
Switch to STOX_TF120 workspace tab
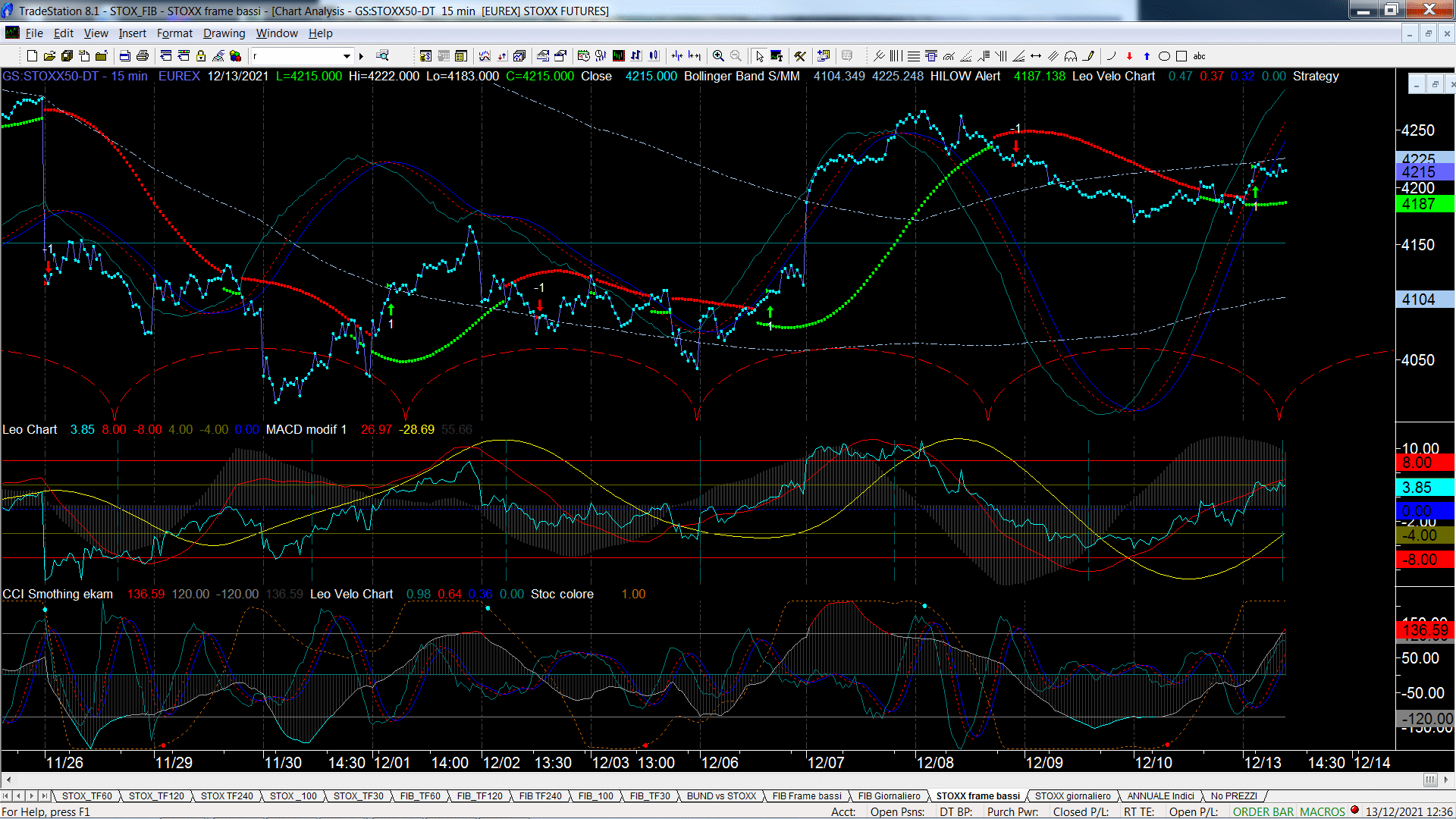[156, 795]
